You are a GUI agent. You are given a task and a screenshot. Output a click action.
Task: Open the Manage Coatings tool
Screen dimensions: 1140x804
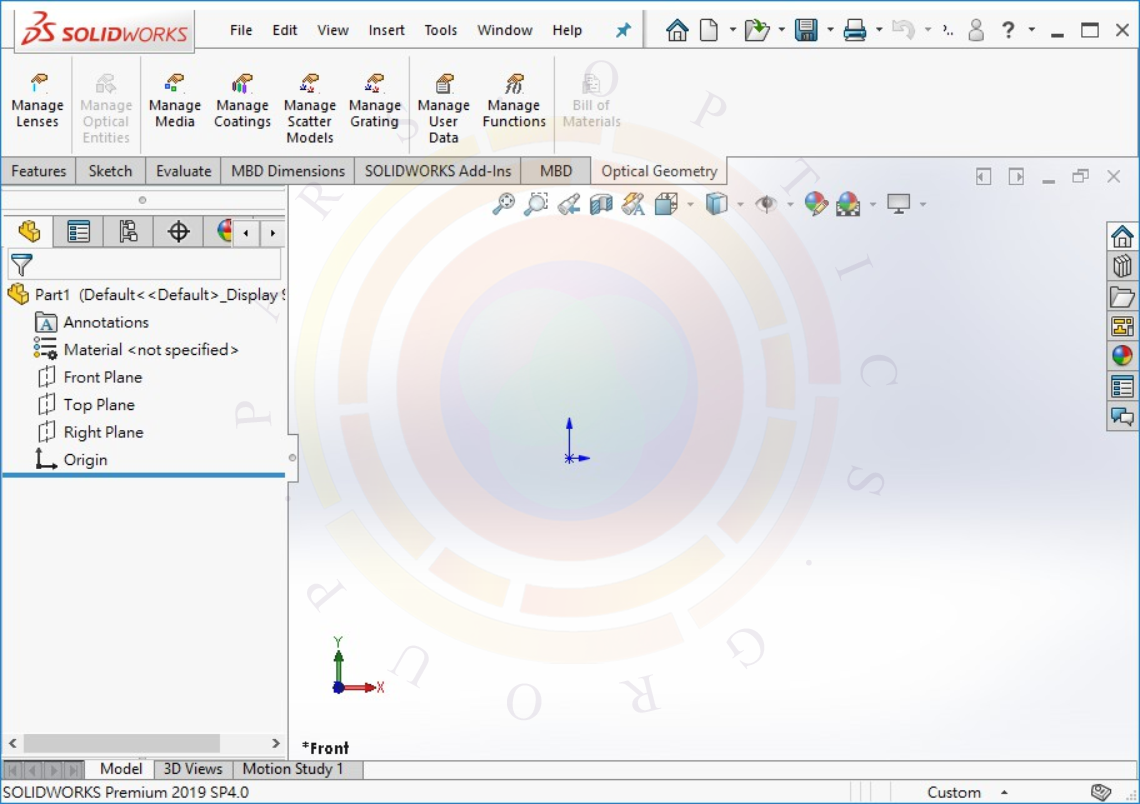coord(242,101)
